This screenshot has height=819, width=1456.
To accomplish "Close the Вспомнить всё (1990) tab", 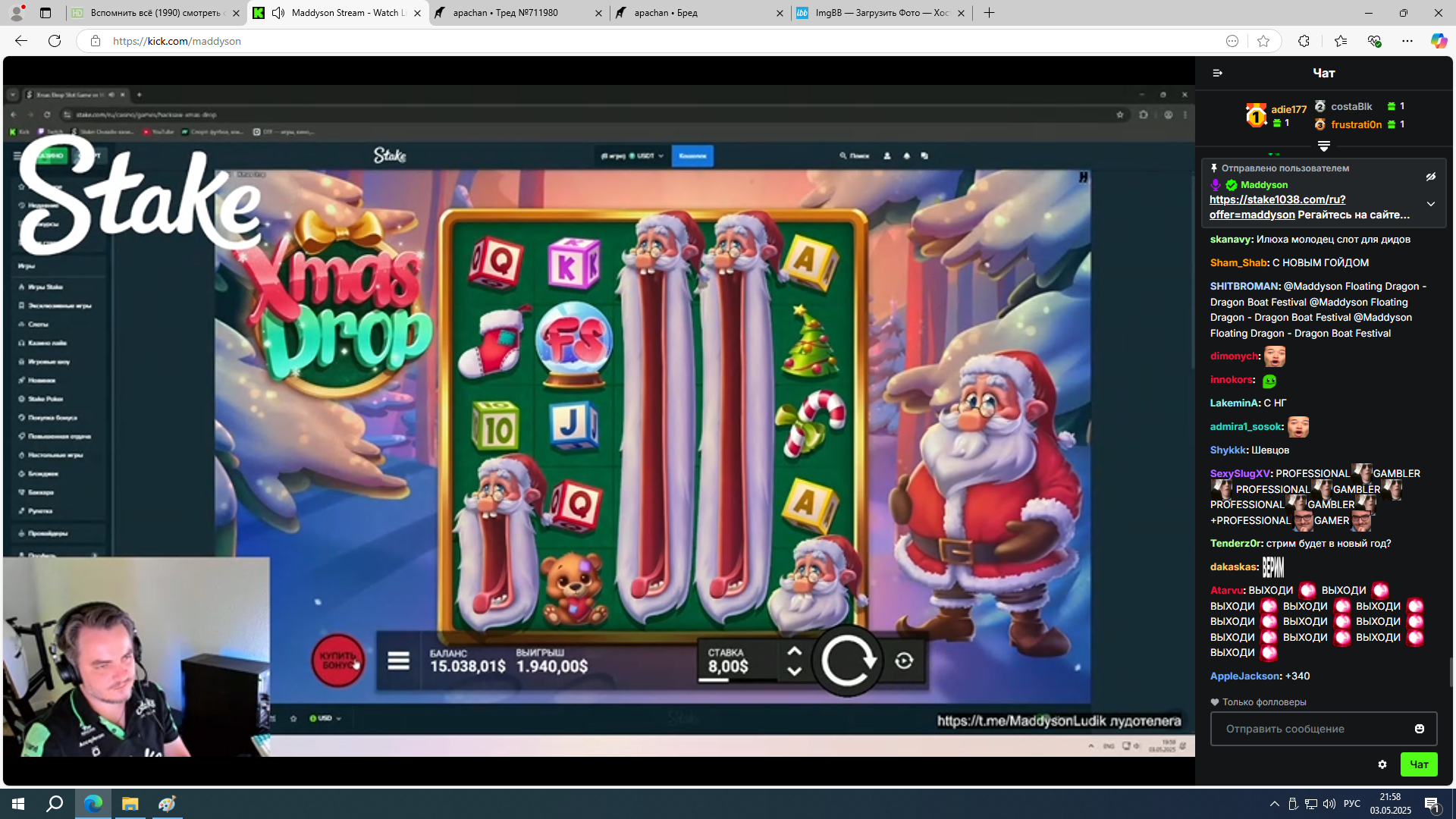I will pyautogui.click(x=236, y=13).
